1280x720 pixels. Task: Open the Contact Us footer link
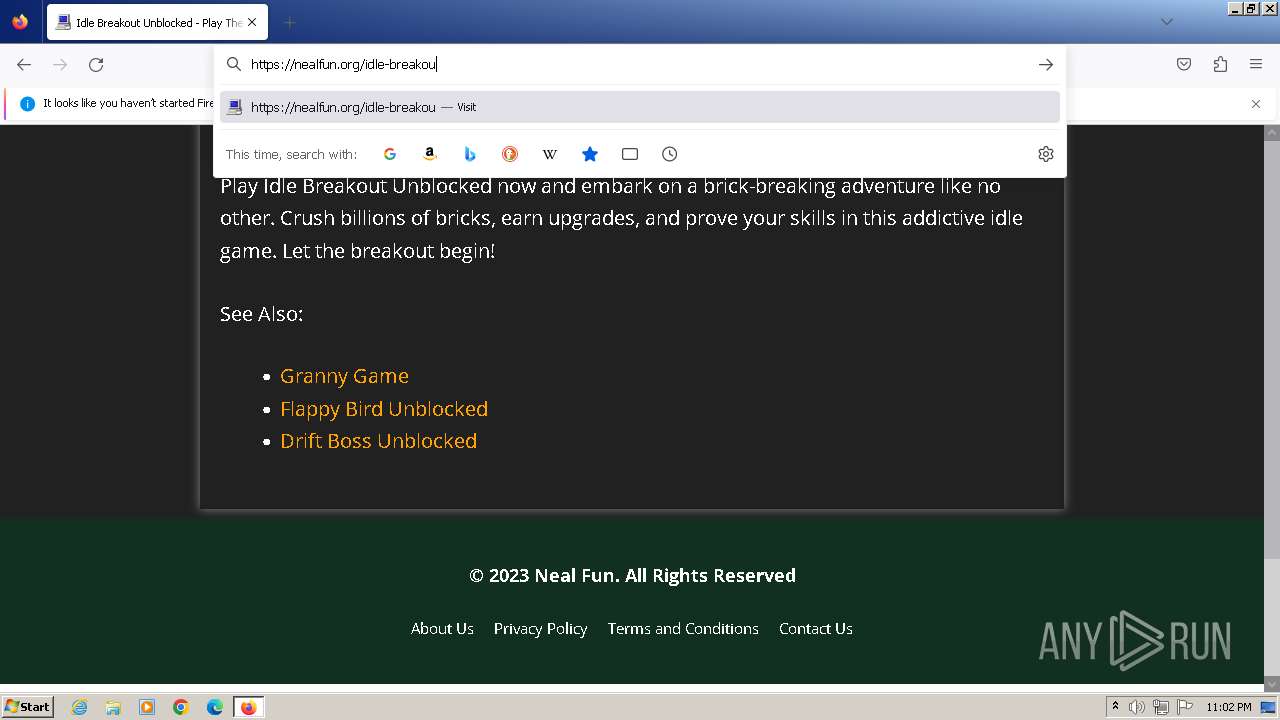[816, 628]
